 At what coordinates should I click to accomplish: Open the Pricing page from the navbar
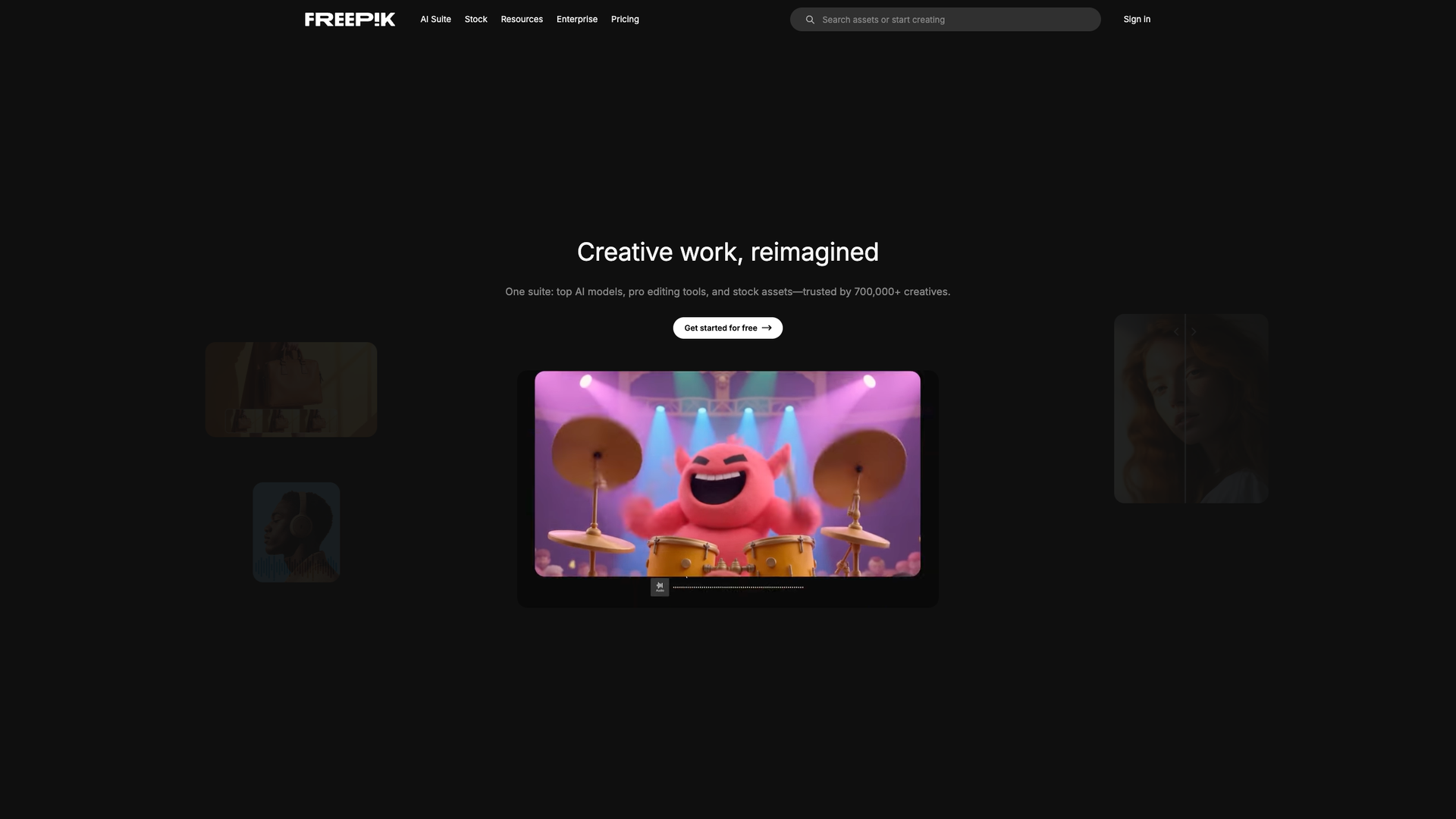tap(625, 19)
